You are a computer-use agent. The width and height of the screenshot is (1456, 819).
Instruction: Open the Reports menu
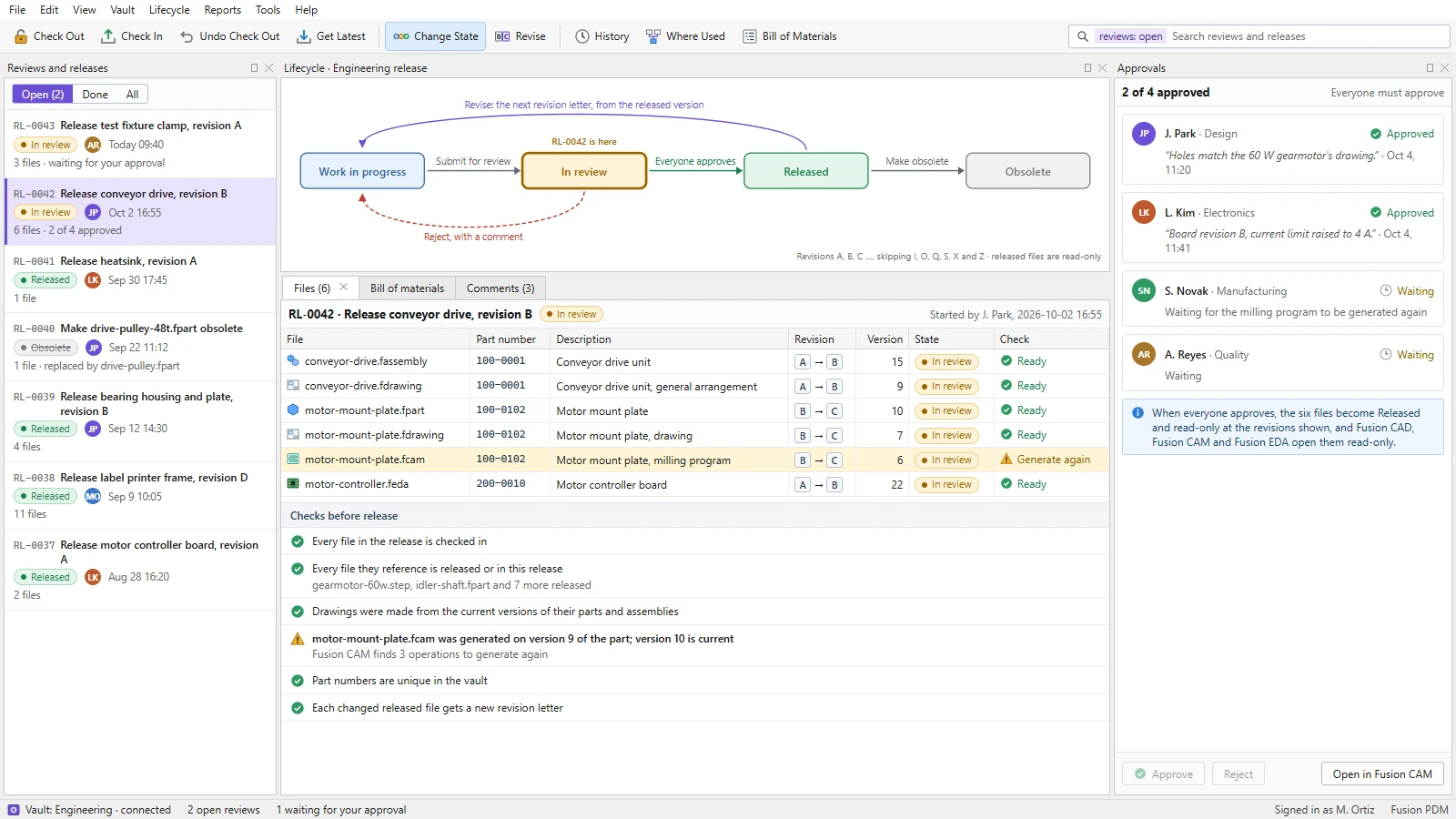pos(223,10)
